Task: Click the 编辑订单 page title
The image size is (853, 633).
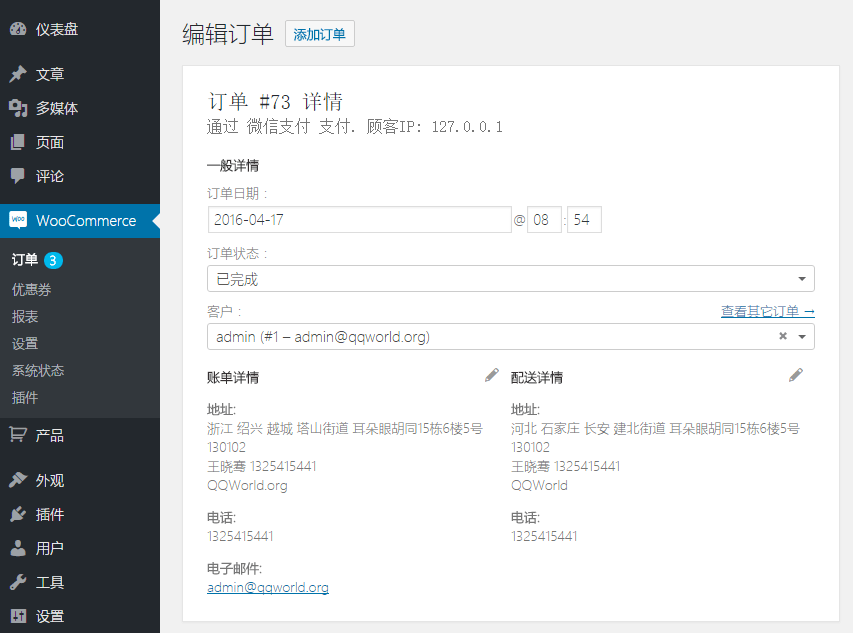Action: (228, 34)
